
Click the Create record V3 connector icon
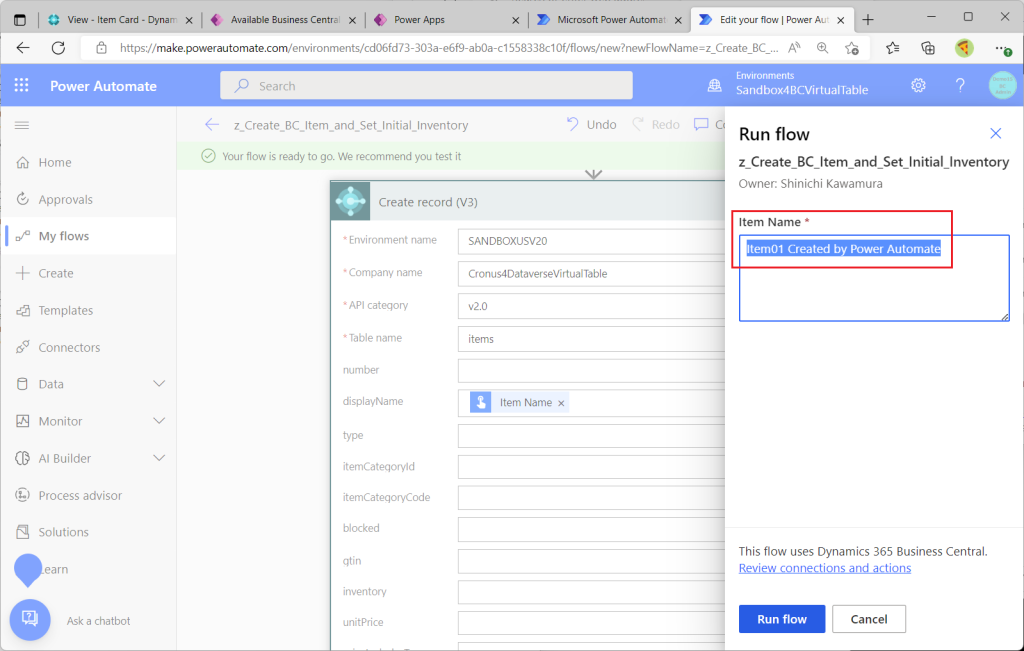(351, 202)
